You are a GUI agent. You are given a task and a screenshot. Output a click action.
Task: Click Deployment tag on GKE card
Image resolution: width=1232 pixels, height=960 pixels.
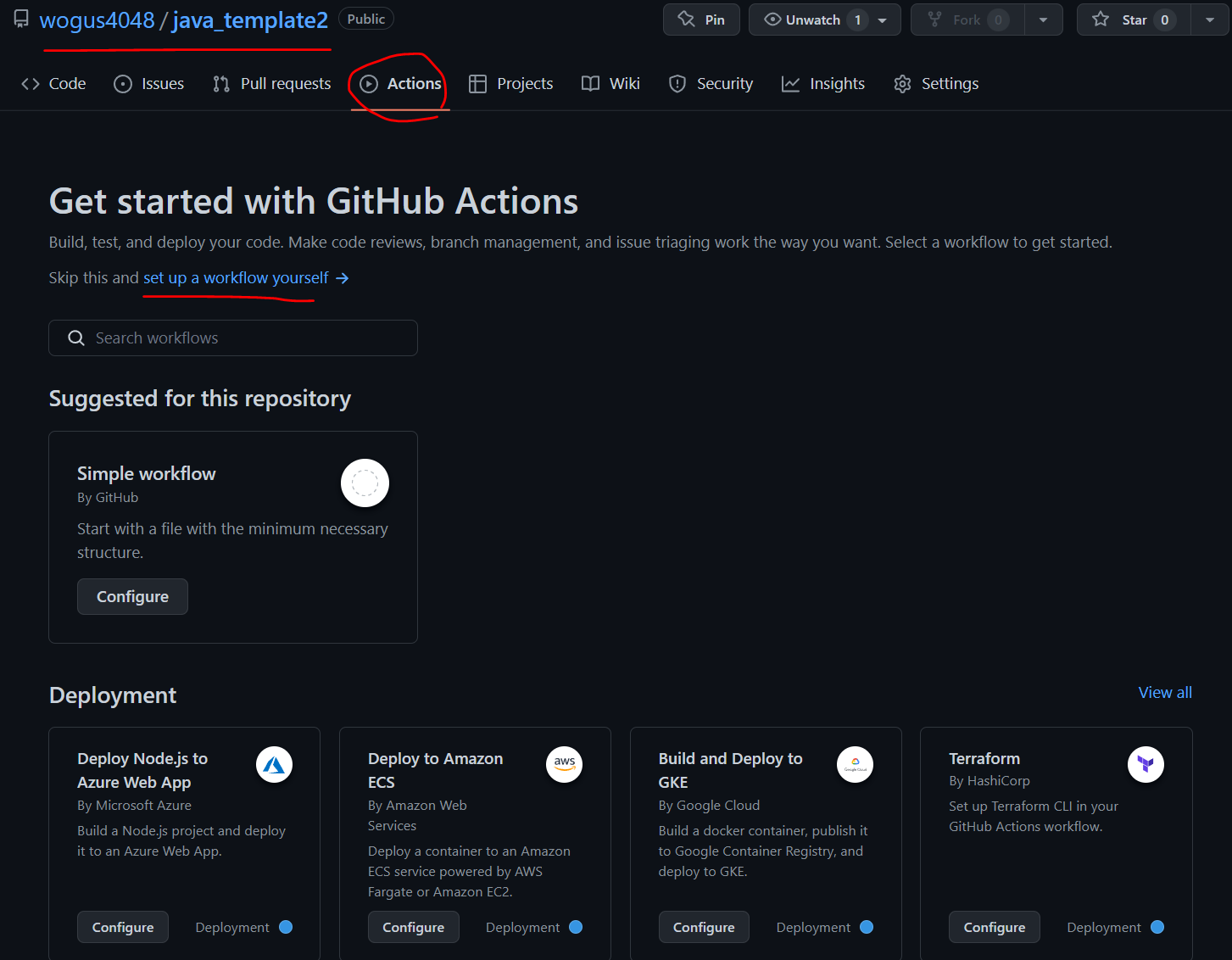825,928
